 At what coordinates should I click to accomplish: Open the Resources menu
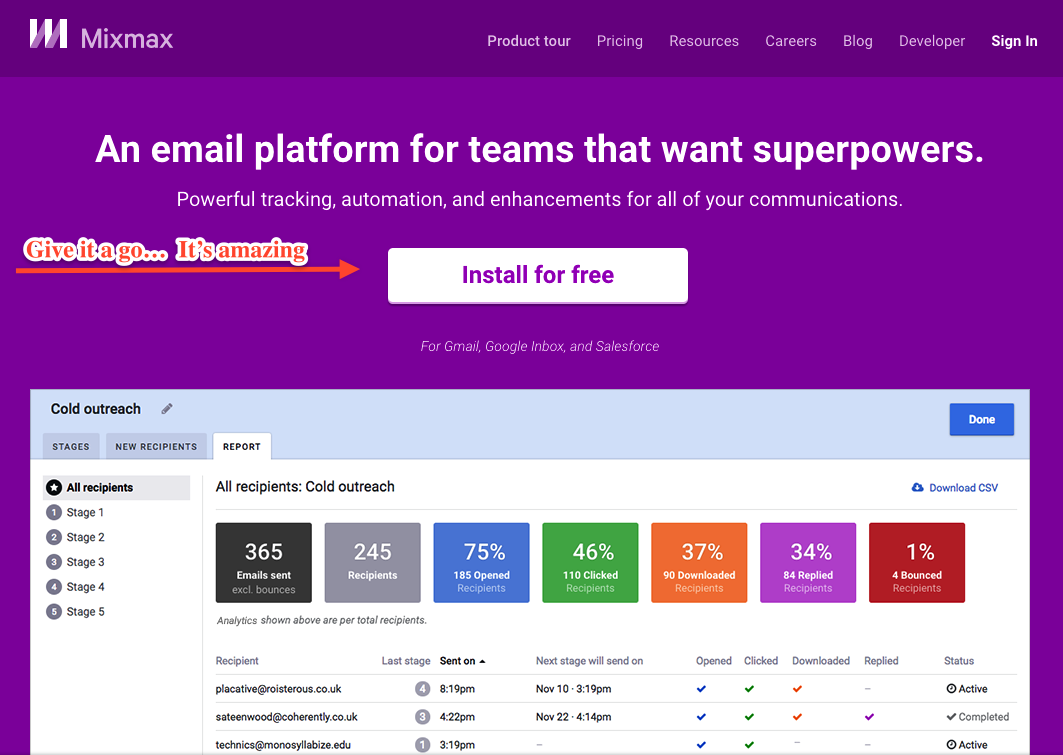pyautogui.click(x=704, y=41)
